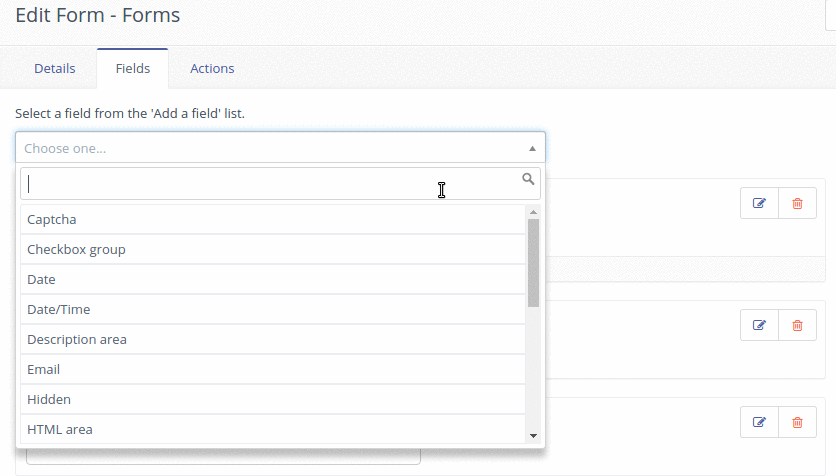This screenshot has width=836, height=476.
Task: Click the magnifier icon in the search box
Action: tap(528, 180)
